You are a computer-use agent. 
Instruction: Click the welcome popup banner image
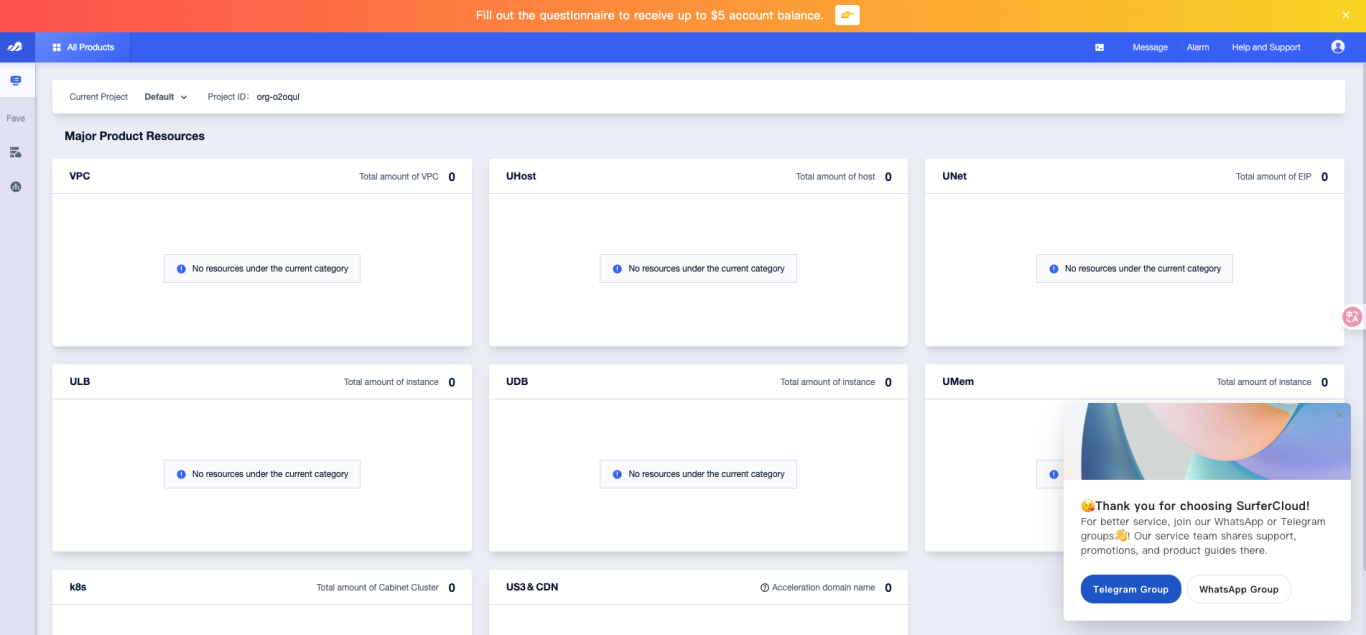pyautogui.click(x=1207, y=441)
